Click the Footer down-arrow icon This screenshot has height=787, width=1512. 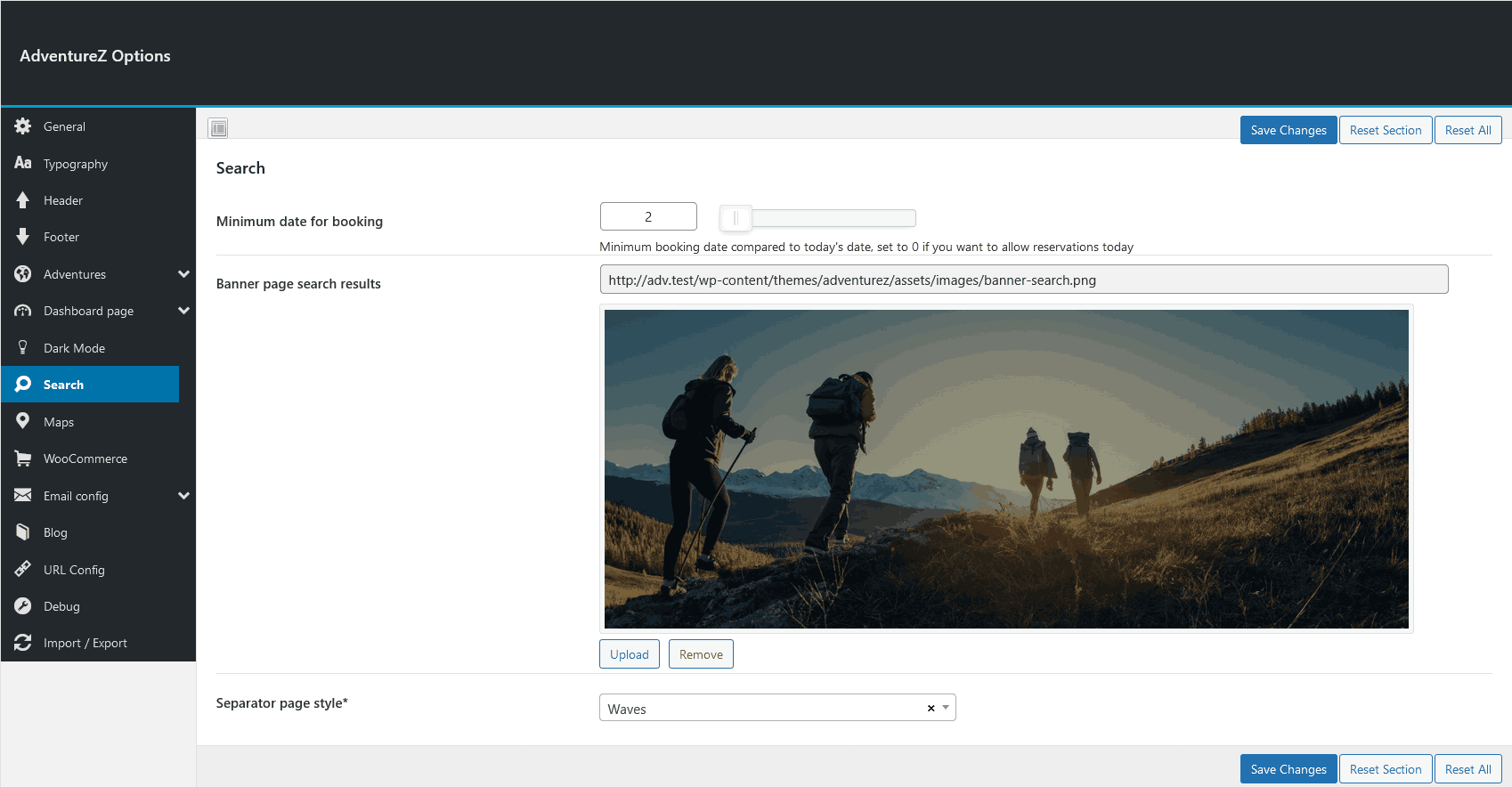click(23, 237)
